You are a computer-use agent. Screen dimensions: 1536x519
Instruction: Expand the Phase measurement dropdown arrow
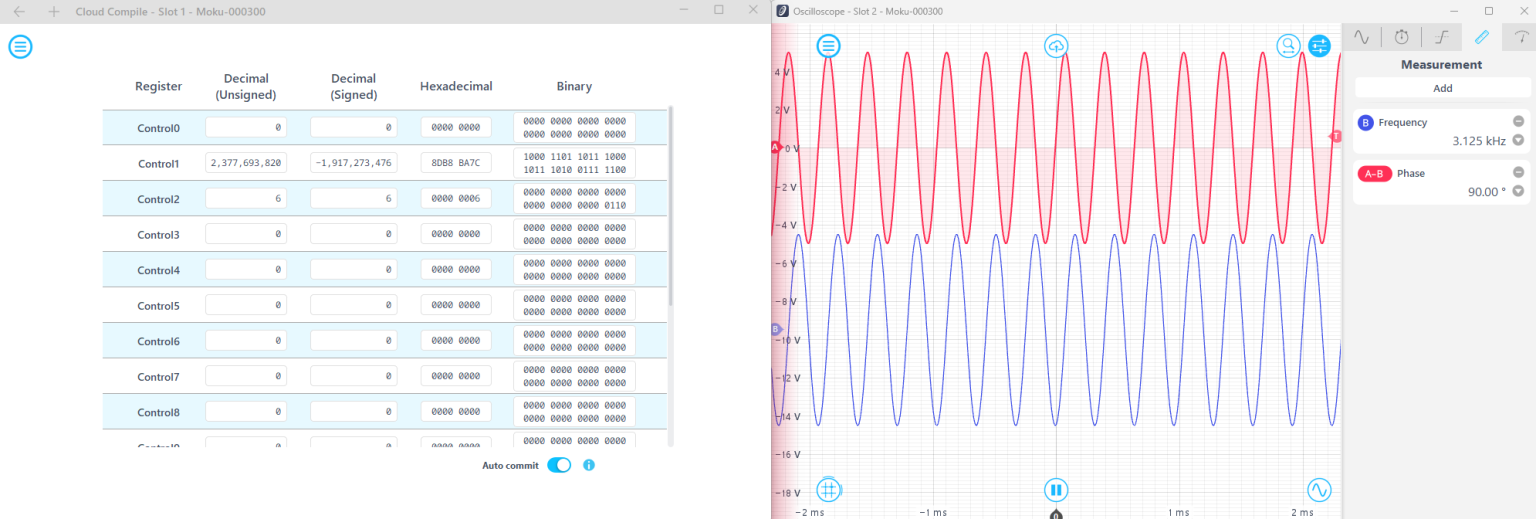point(1518,191)
